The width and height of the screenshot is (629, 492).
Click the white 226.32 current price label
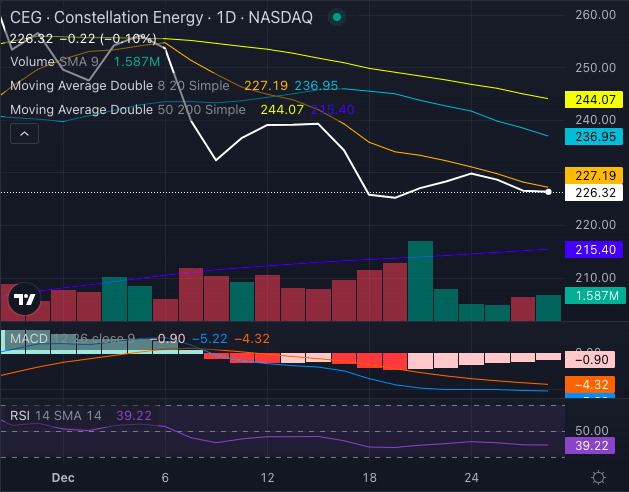coord(595,193)
